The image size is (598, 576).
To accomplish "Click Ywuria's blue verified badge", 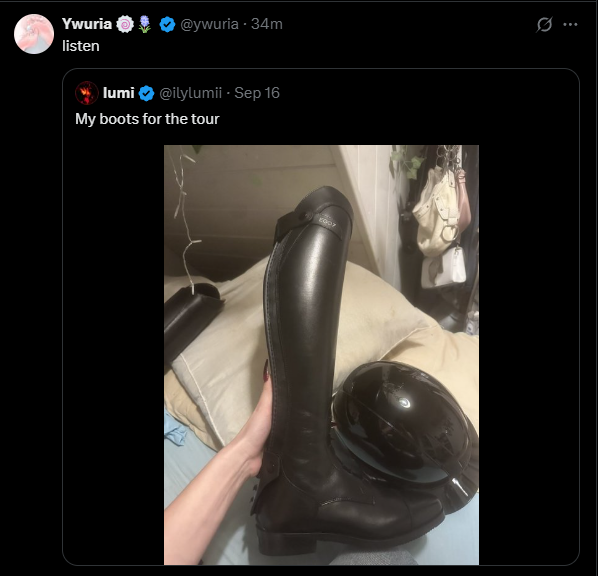I will point(167,24).
